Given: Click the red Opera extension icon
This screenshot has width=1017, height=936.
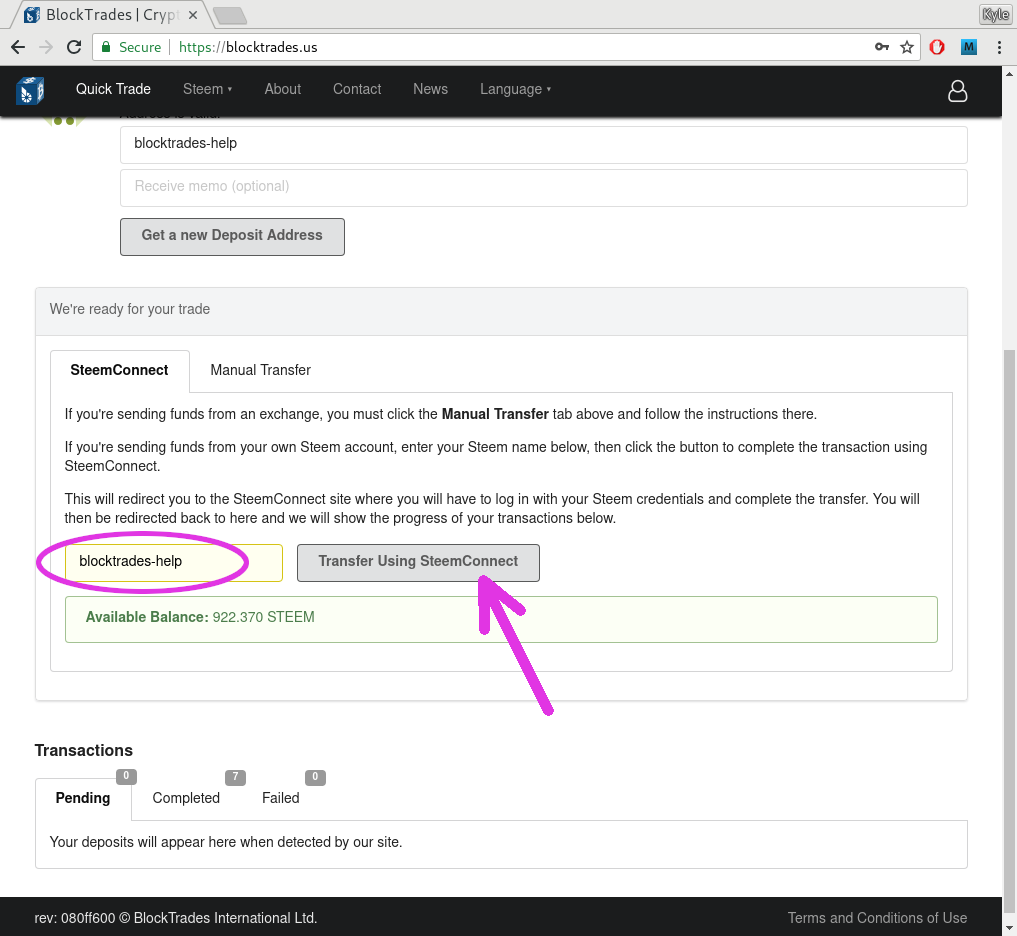Looking at the screenshot, I should click(x=937, y=47).
